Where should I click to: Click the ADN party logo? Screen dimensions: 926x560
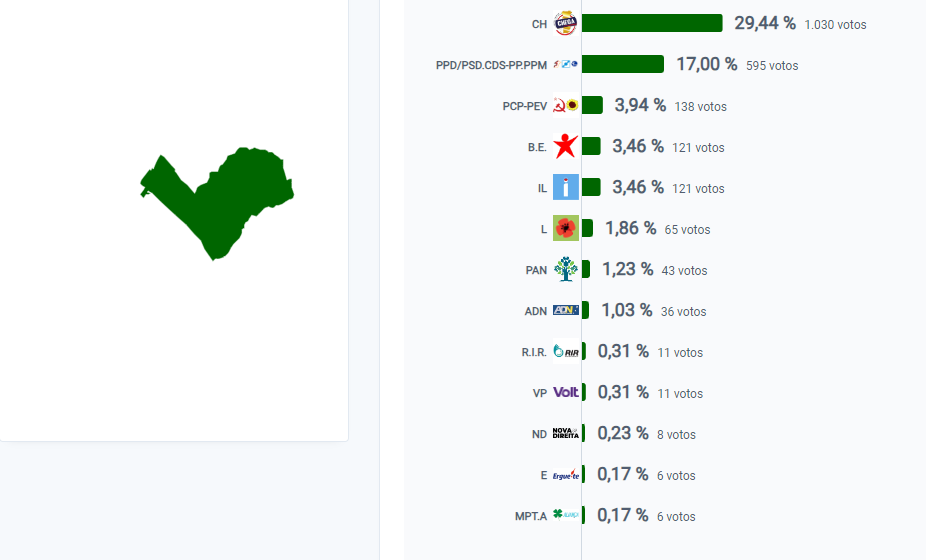tap(565, 310)
